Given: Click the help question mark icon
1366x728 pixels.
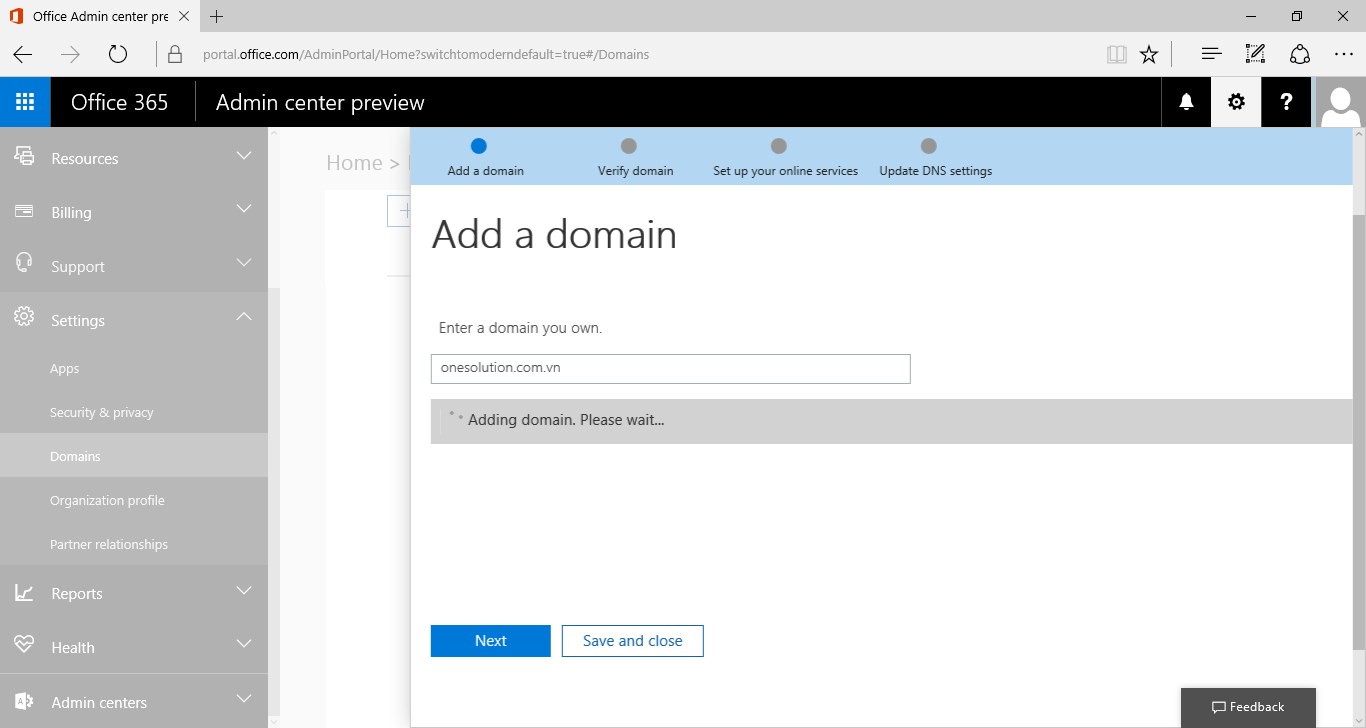Looking at the screenshot, I should click(1286, 102).
